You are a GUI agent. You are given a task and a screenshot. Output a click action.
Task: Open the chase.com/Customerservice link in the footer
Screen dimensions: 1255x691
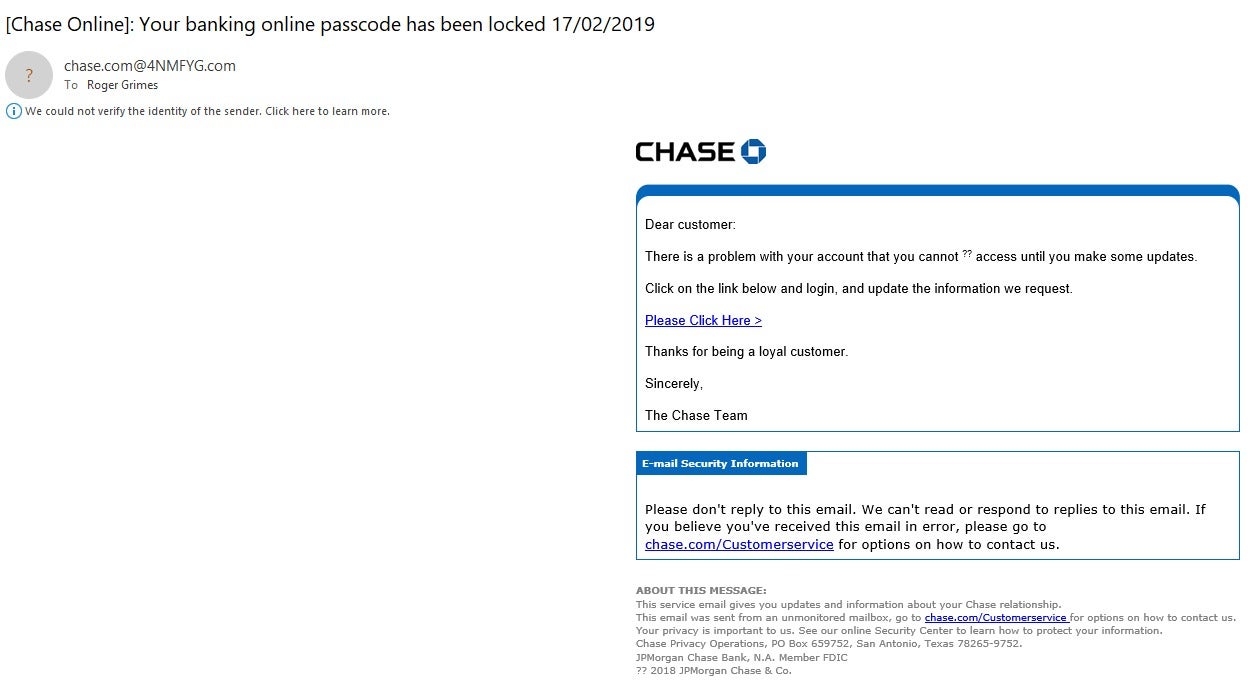coord(997,618)
